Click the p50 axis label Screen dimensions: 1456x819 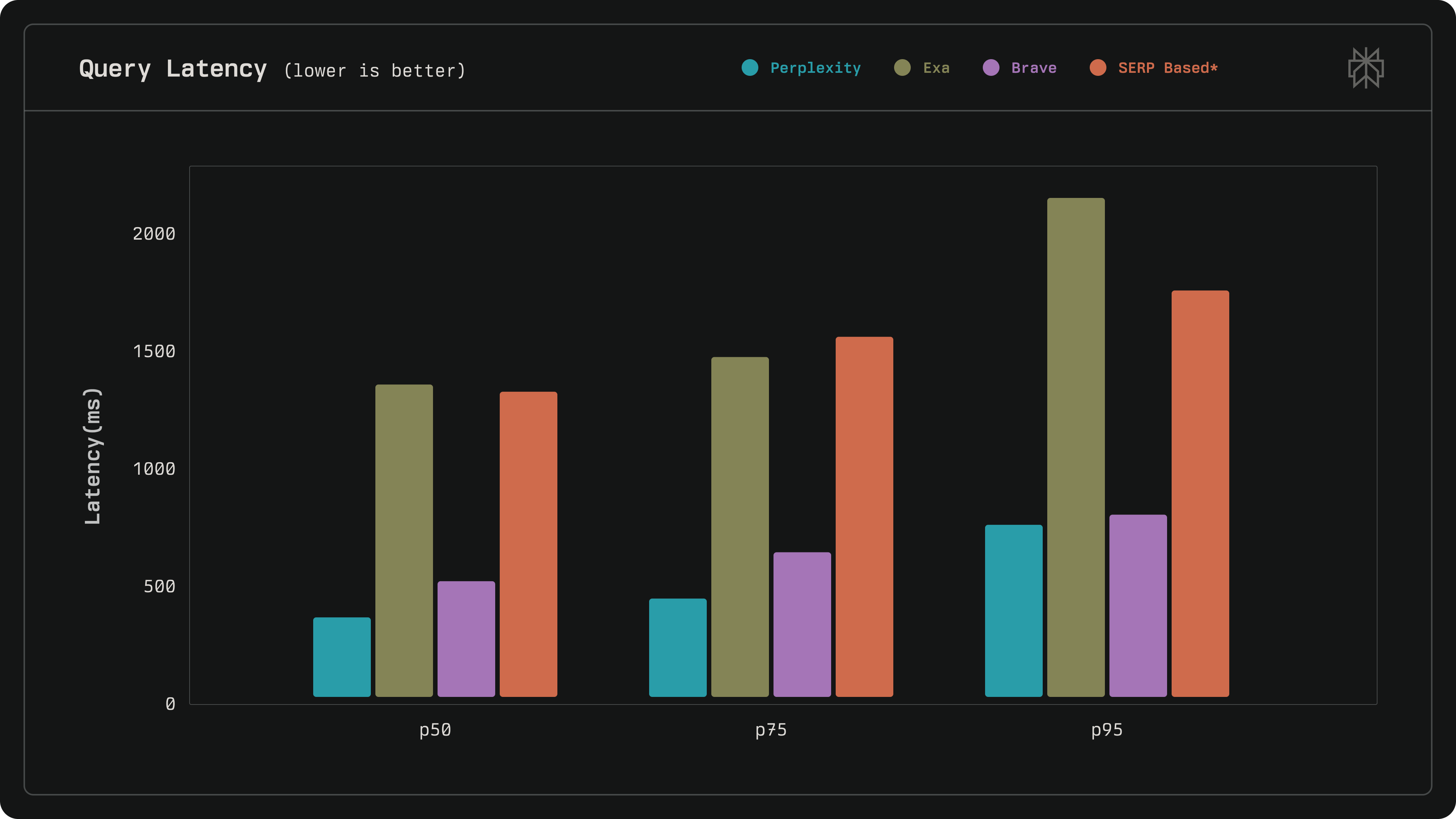[435, 730]
